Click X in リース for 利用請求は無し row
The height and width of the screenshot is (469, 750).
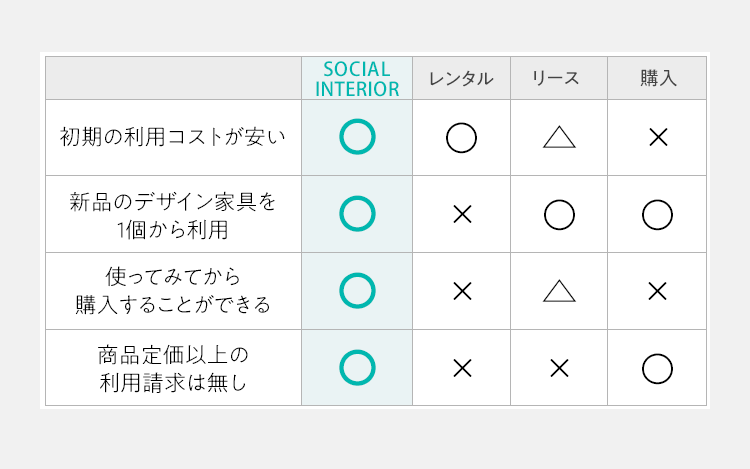[559, 369]
